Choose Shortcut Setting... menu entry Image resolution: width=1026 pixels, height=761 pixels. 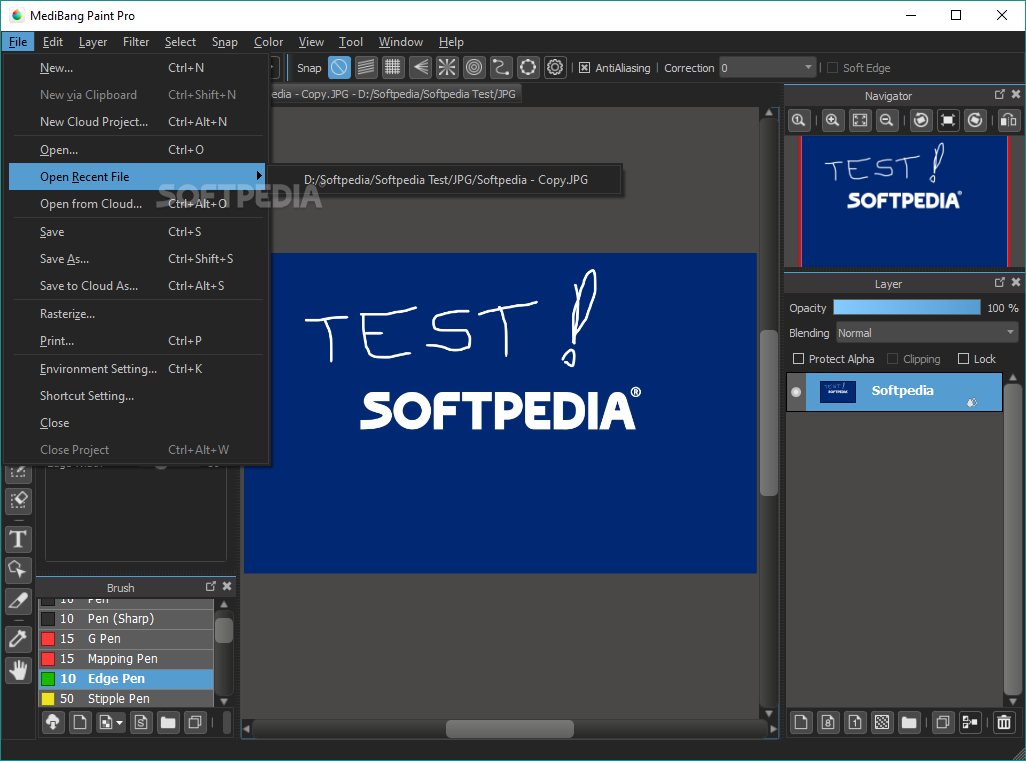[x=137, y=396]
